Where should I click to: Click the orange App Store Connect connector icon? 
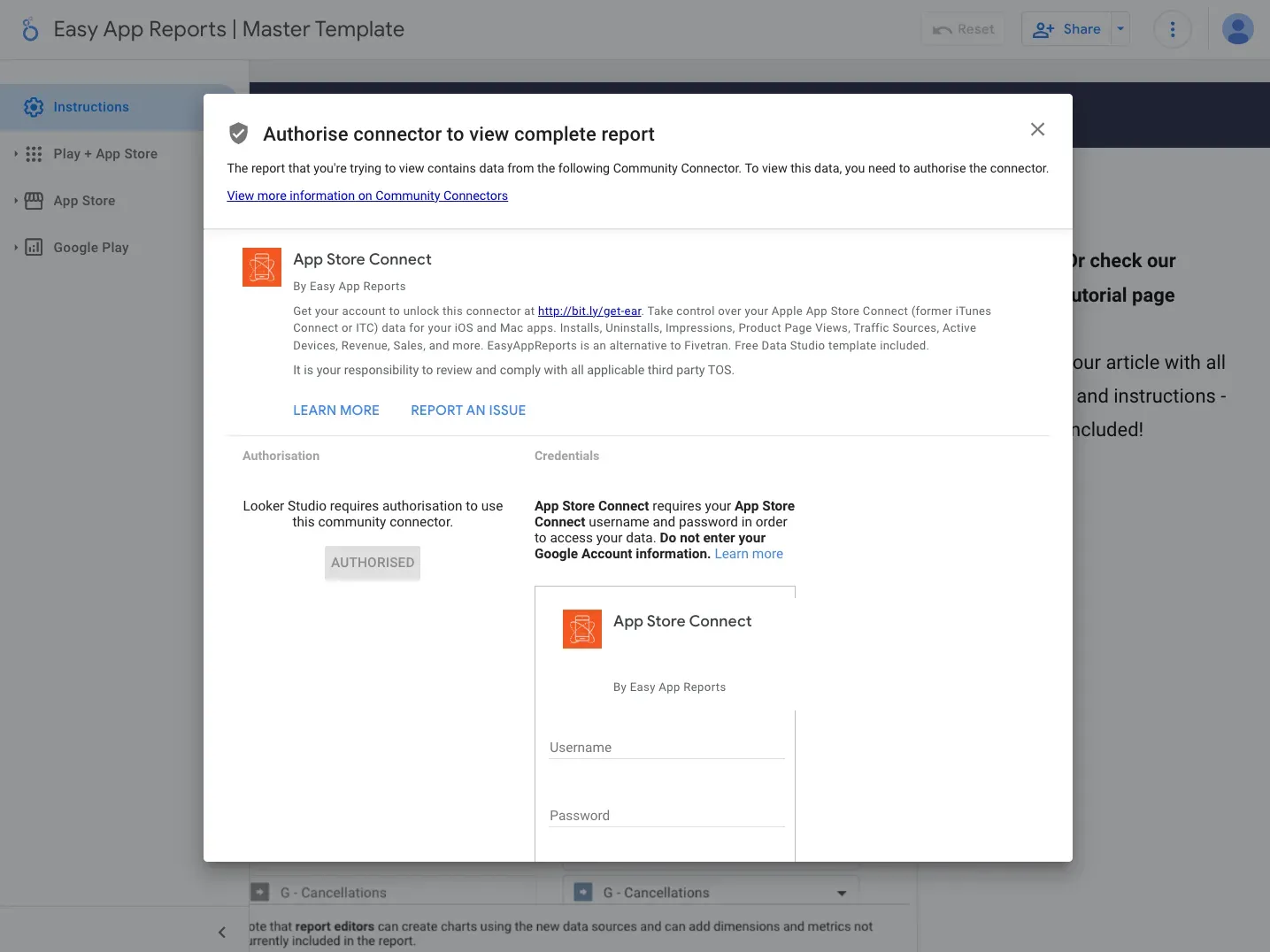262,267
